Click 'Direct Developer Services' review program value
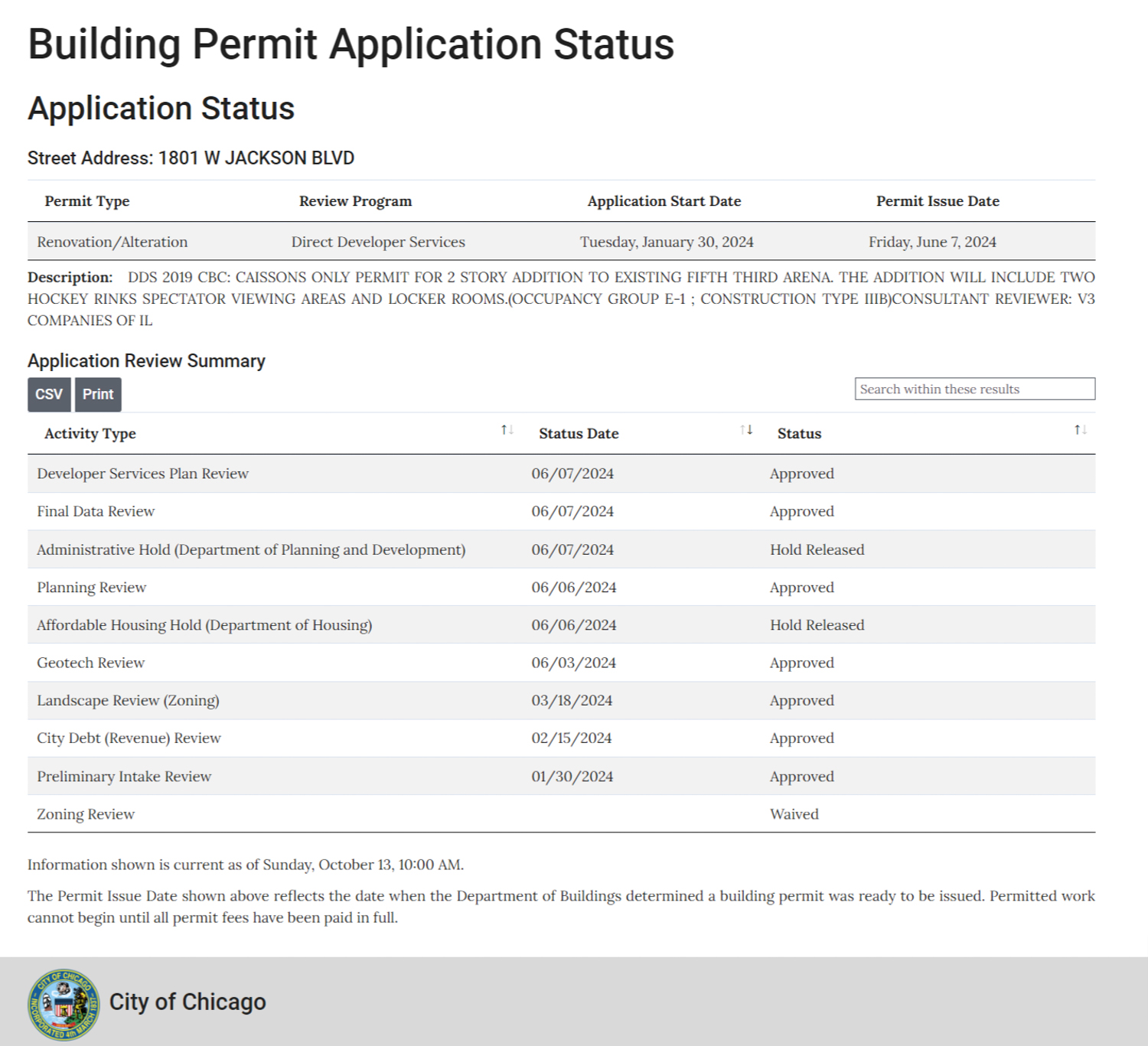Image resolution: width=1148 pixels, height=1046 pixels. 378,242
